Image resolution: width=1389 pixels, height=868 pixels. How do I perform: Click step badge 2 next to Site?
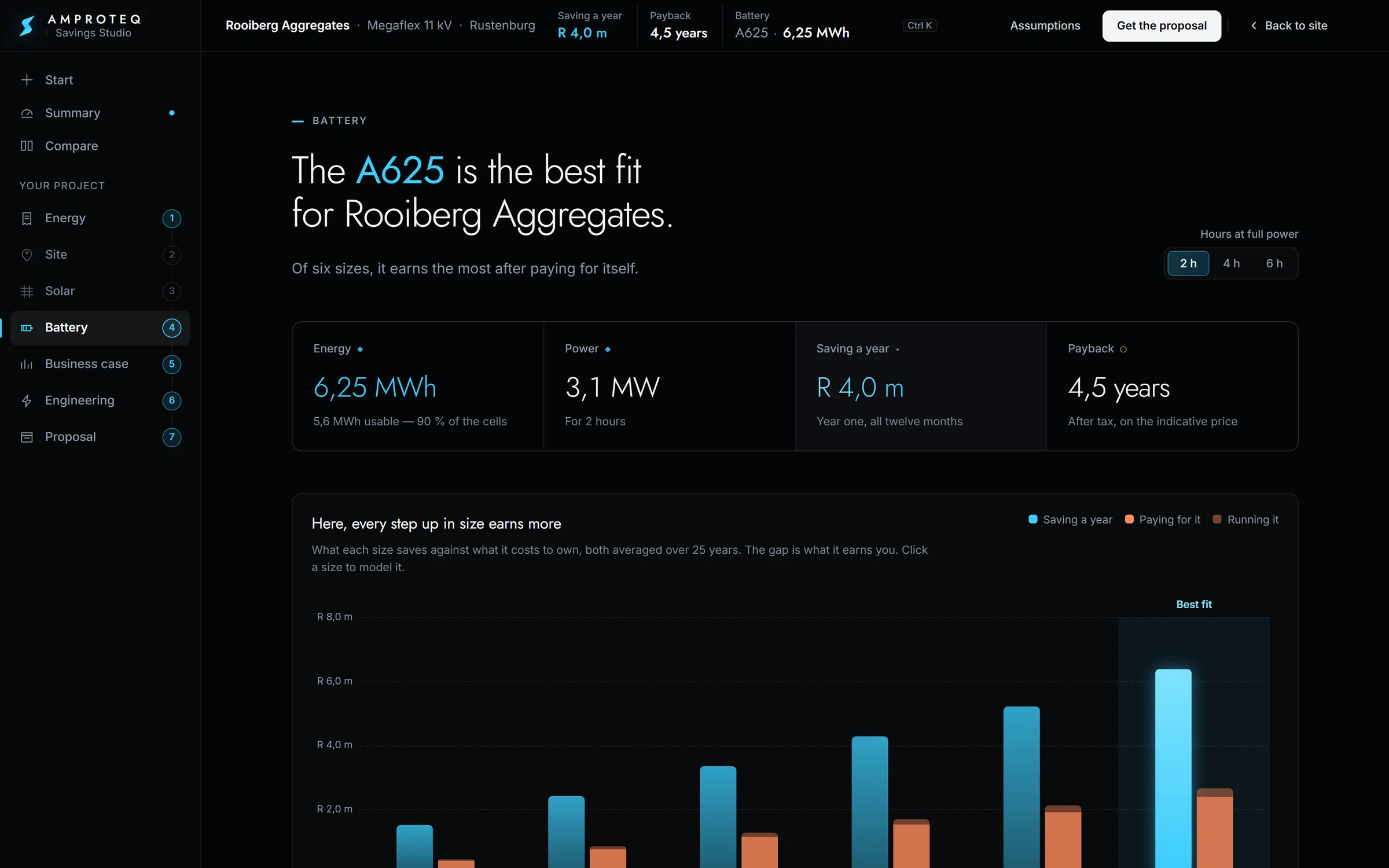click(x=171, y=255)
